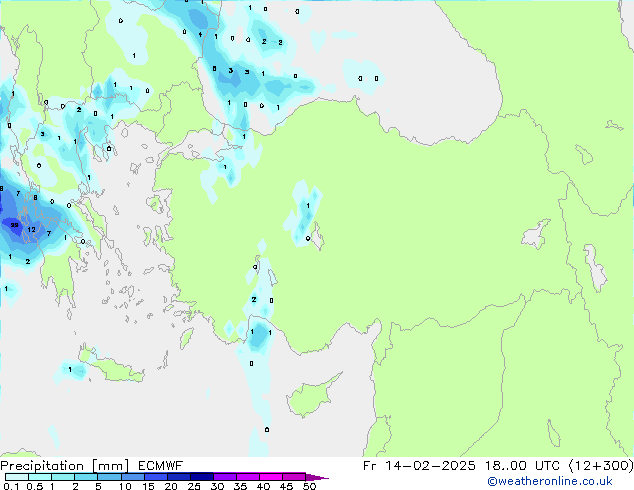Viewport: 634px width, 490px height.
Task: Pick the 10–15 mm legend color box
Action: pyautogui.click(x=132, y=477)
